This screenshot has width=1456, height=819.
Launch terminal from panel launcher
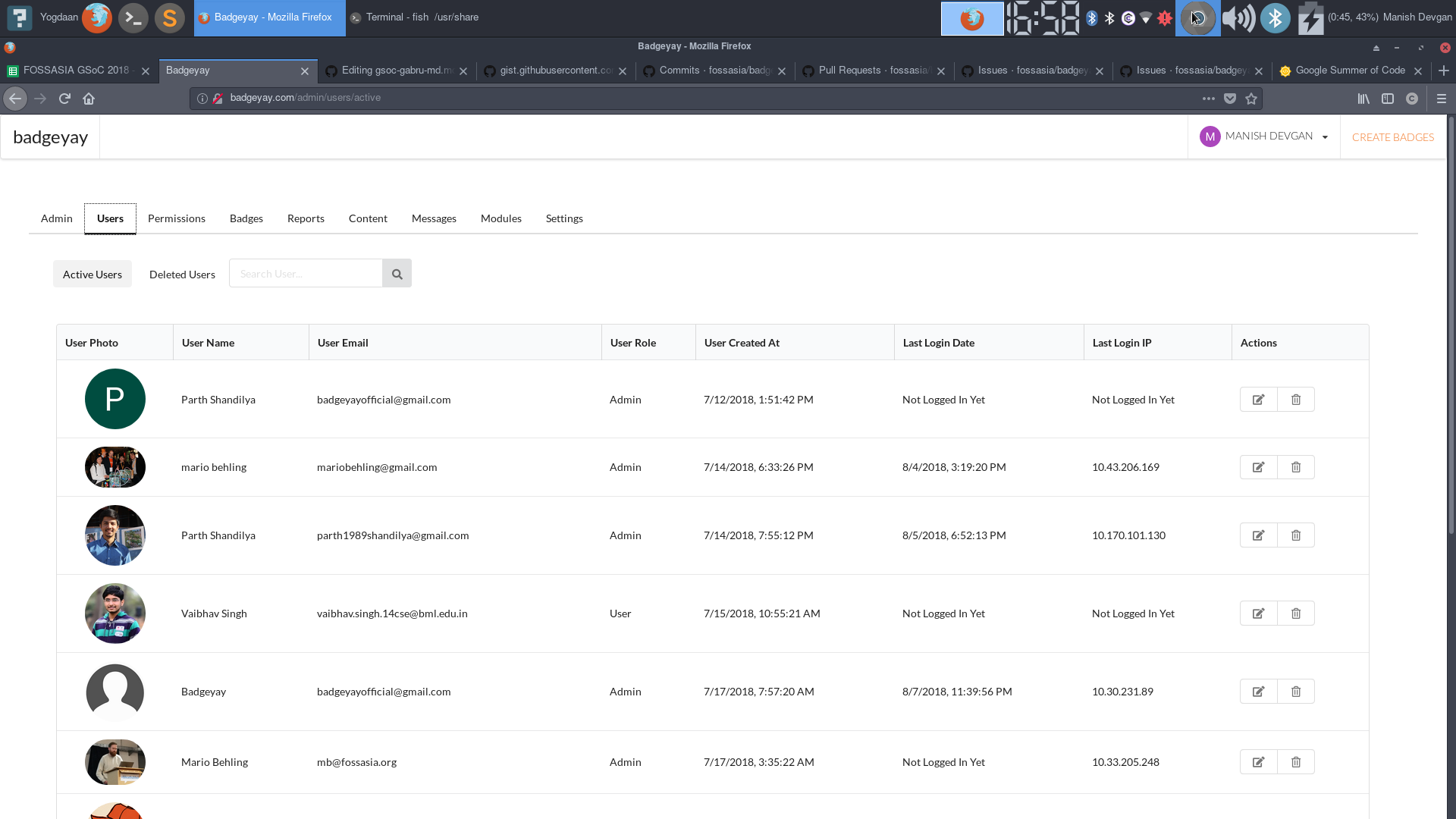point(133,17)
